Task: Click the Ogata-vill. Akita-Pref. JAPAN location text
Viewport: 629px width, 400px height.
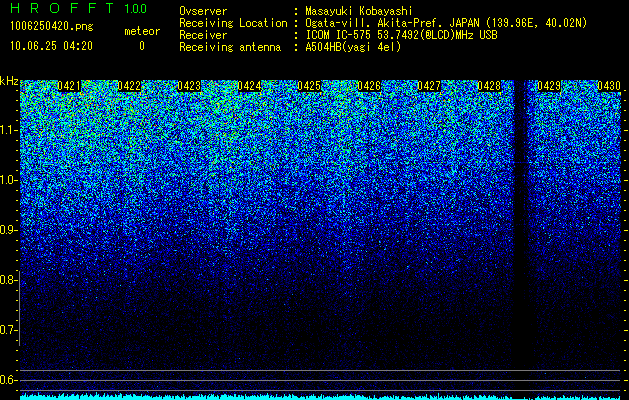Action: click(x=446, y=23)
